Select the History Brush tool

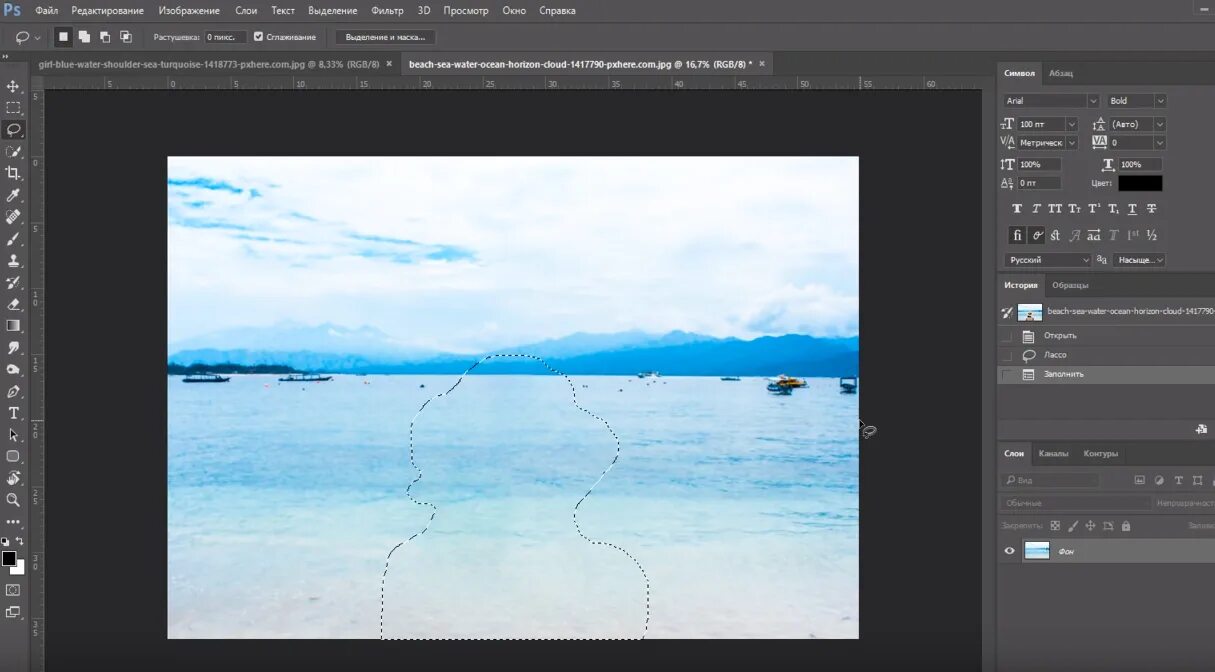pos(13,283)
